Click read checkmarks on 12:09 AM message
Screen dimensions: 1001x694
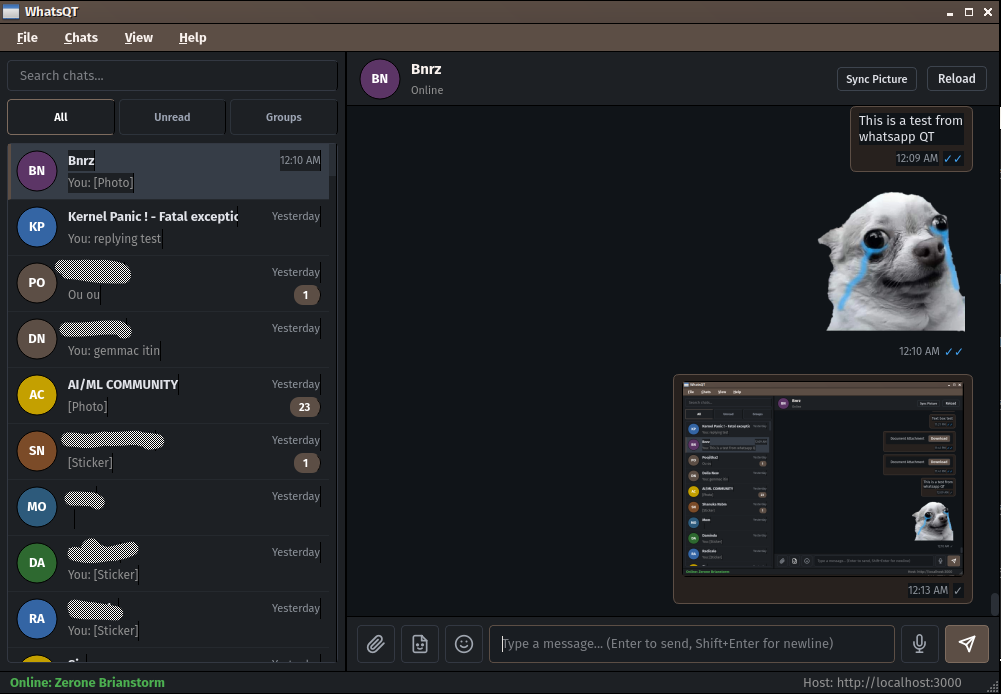pos(953,158)
